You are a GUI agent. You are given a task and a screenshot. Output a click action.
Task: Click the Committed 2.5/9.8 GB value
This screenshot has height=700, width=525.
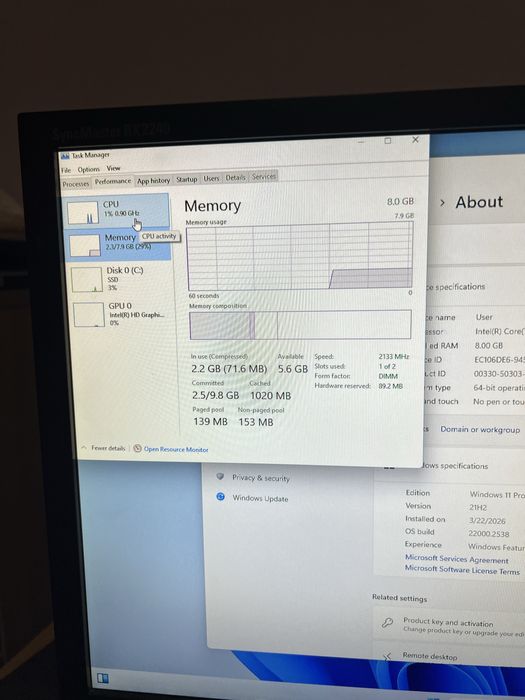click(216, 396)
